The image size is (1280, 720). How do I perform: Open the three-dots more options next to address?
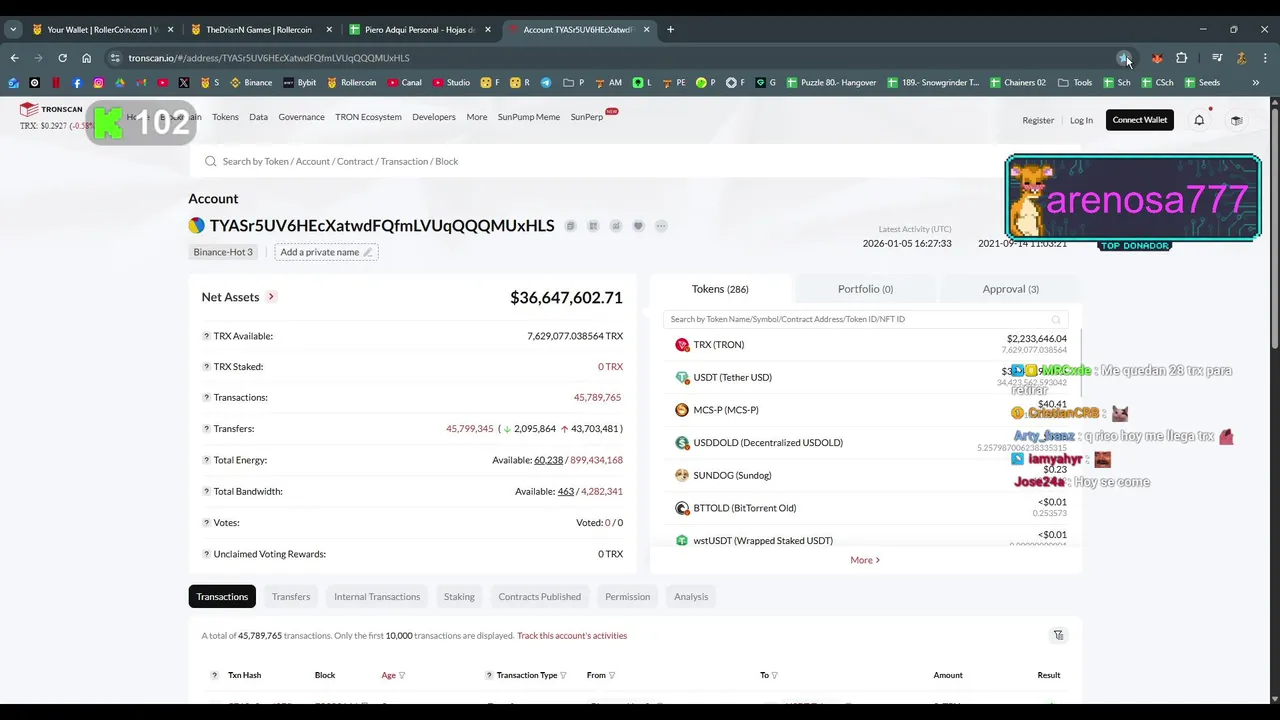click(x=661, y=226)
